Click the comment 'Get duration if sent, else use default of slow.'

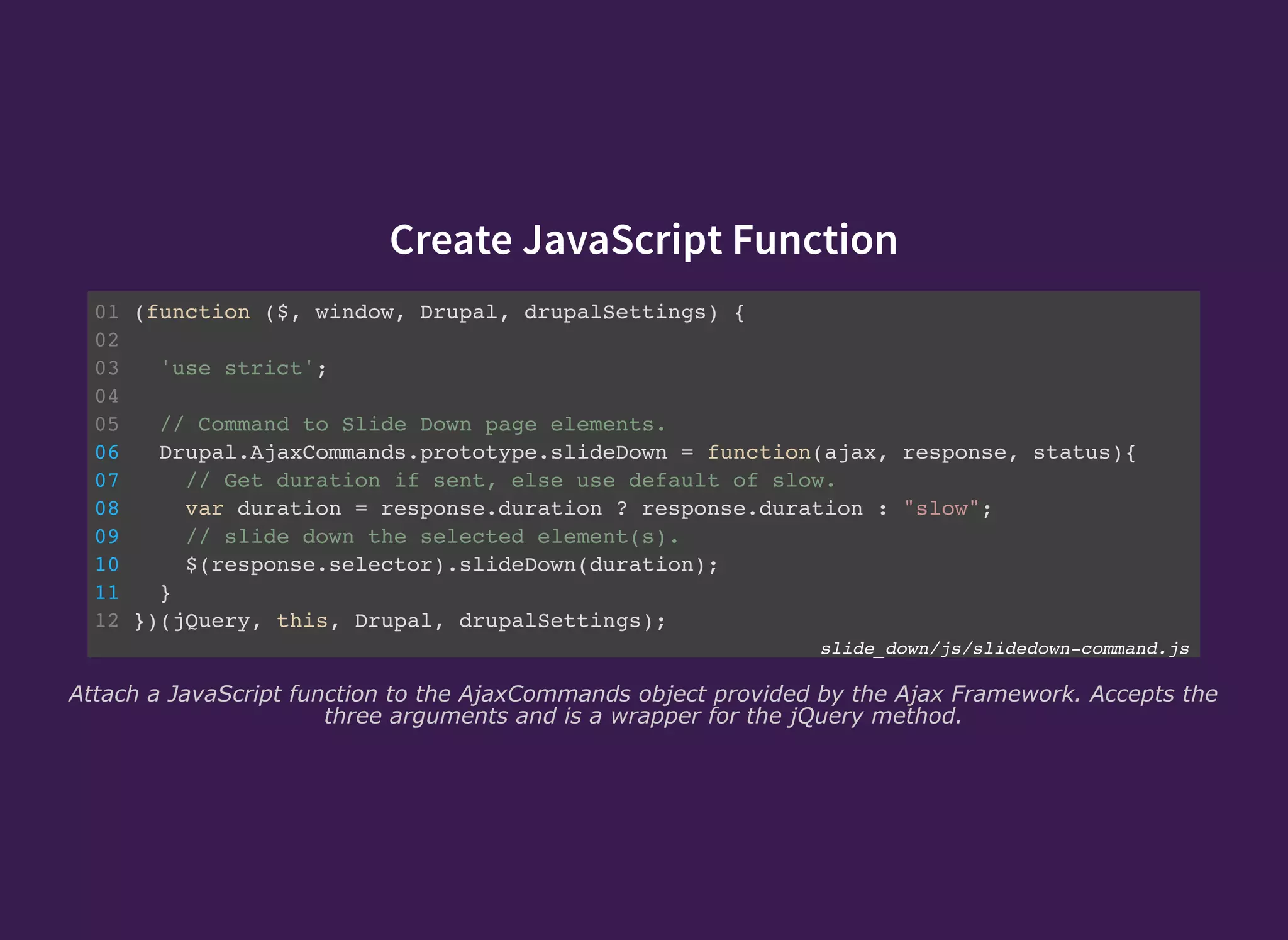(511, 481)
